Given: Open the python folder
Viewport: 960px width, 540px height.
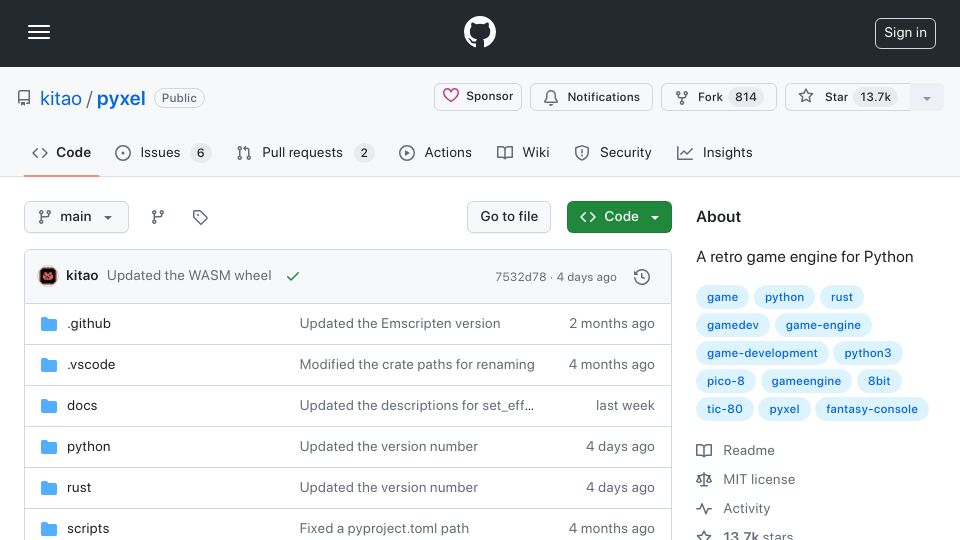Looking at the screenshot, I should 89,446.
